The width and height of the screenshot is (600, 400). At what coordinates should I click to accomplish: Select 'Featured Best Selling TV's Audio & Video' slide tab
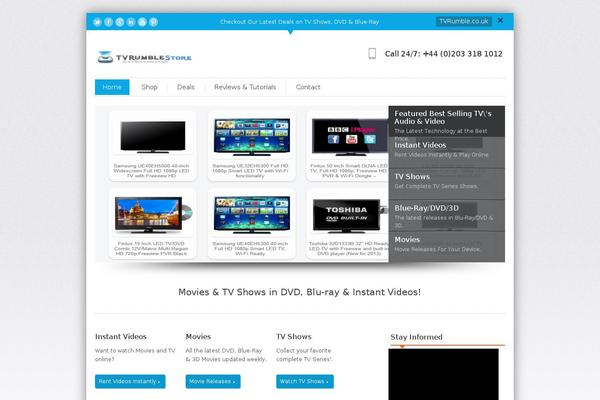pyautogui.click(x=447, y=121)
